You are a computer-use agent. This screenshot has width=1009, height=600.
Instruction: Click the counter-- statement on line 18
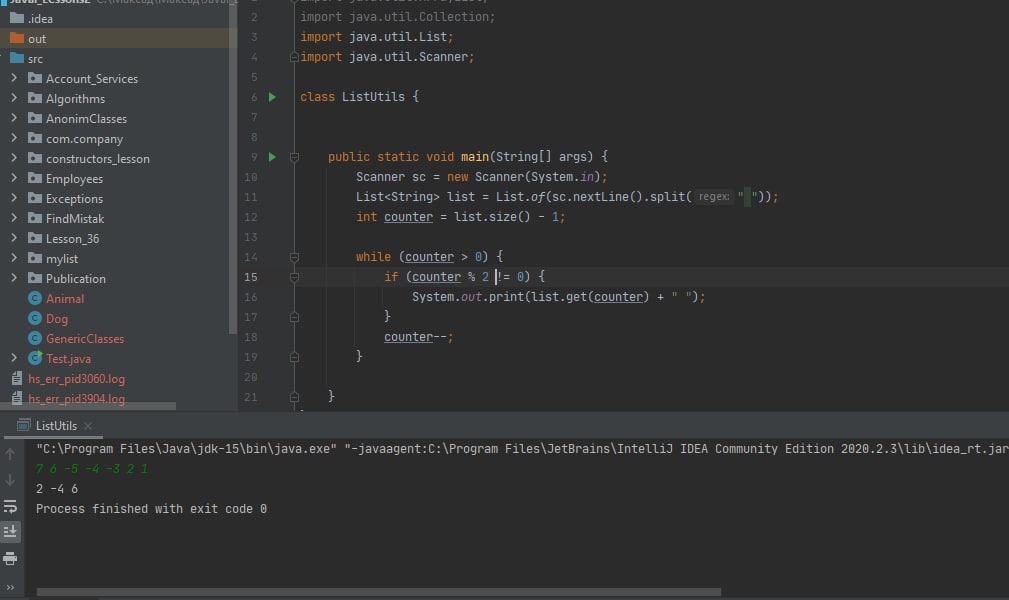point(418,337)
